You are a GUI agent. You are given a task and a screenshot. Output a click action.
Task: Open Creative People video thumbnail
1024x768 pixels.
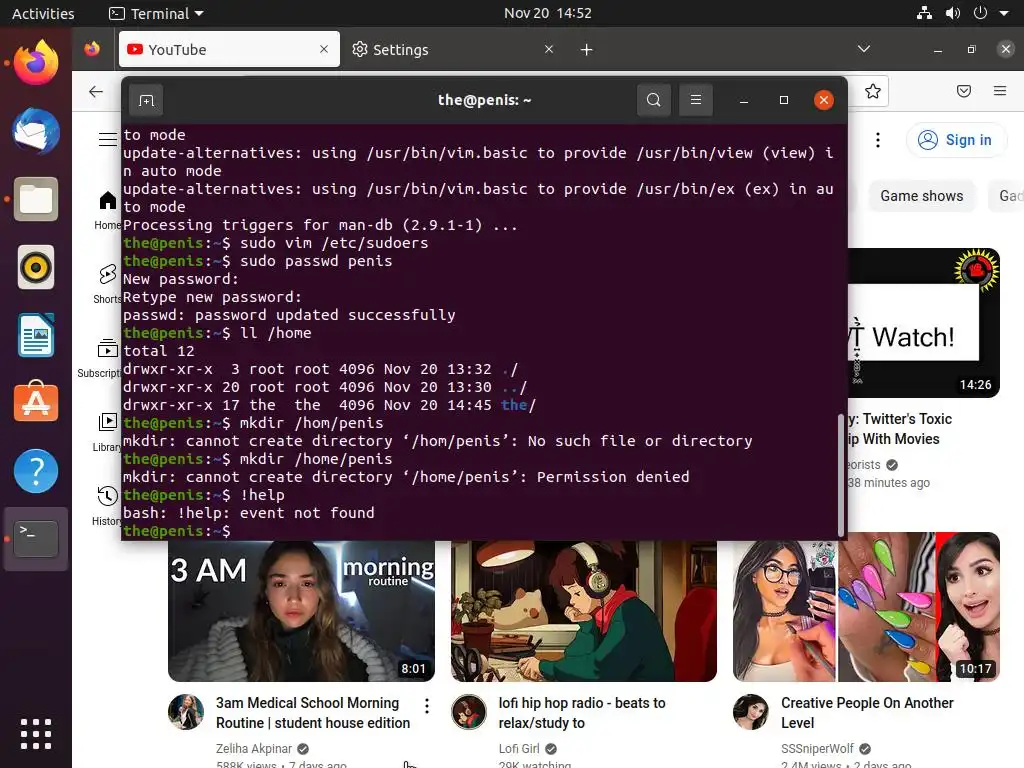867,607
